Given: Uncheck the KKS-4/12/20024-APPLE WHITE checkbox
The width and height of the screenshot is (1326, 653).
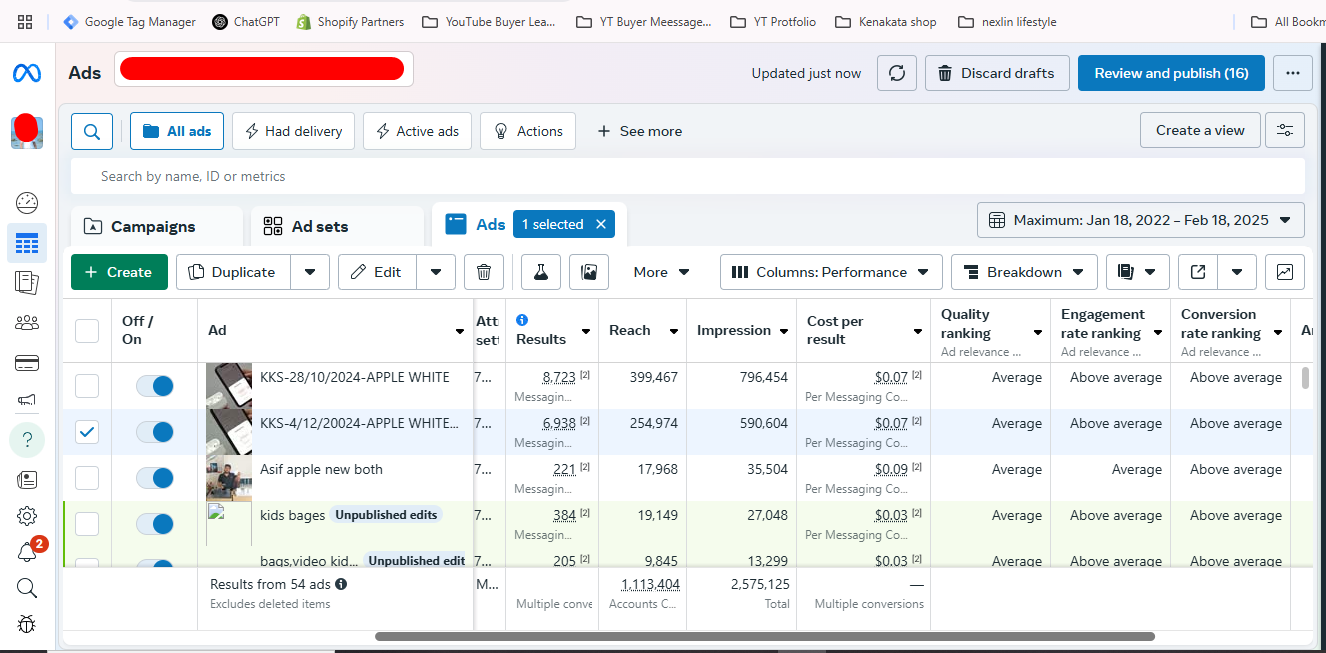Looking at the screenshot, I should (87, 432).
